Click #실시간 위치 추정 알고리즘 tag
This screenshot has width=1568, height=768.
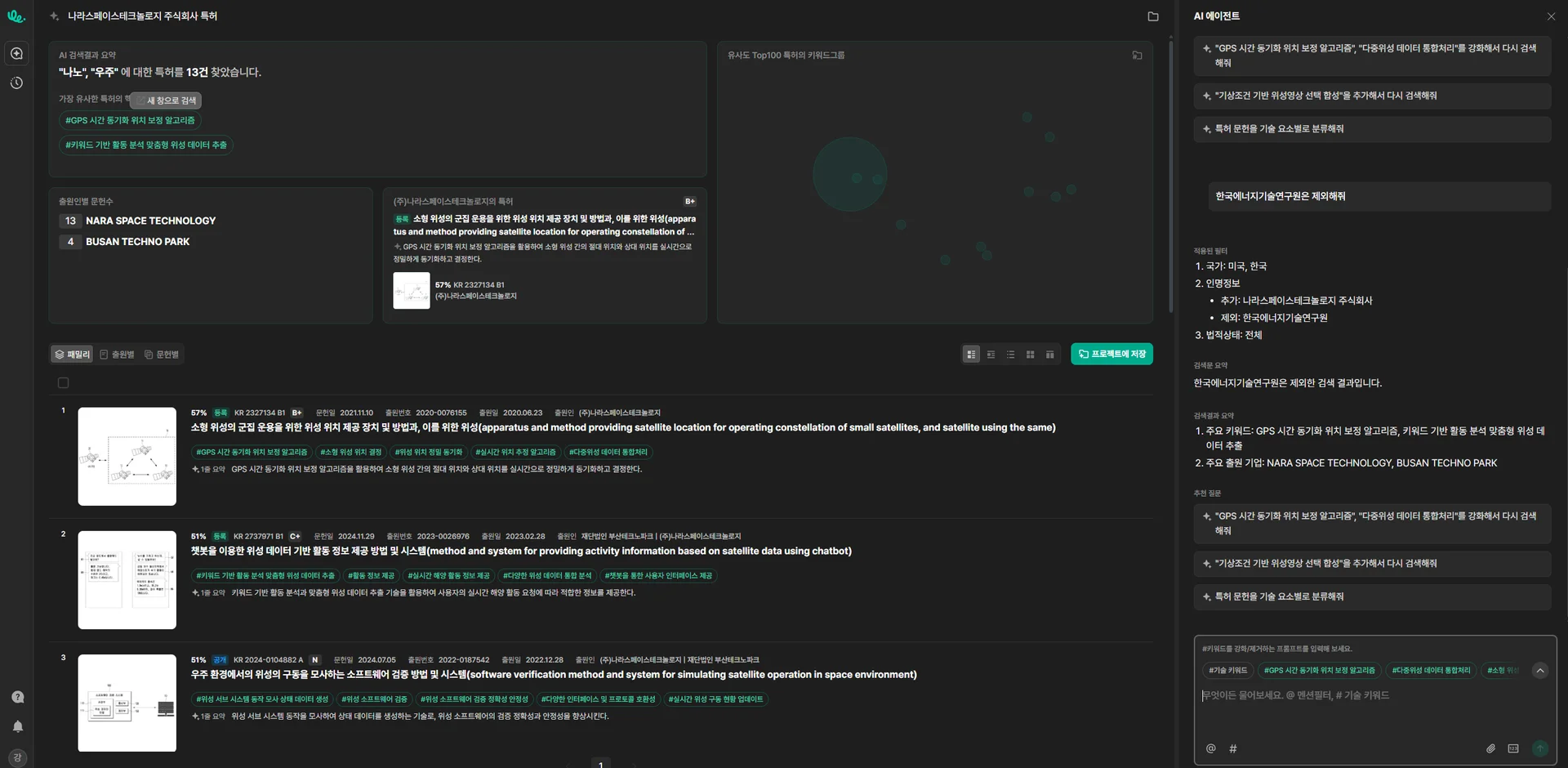(515, 453)
